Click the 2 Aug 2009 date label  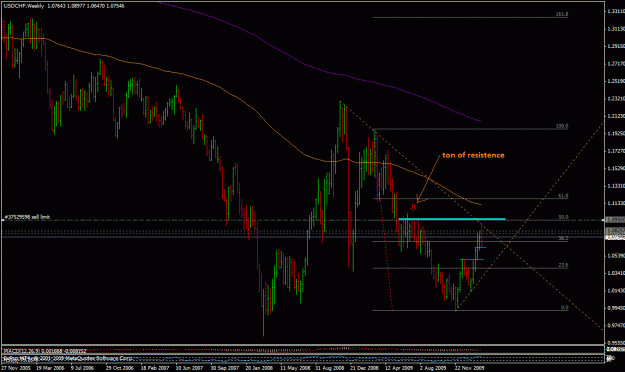pos(433,368)
